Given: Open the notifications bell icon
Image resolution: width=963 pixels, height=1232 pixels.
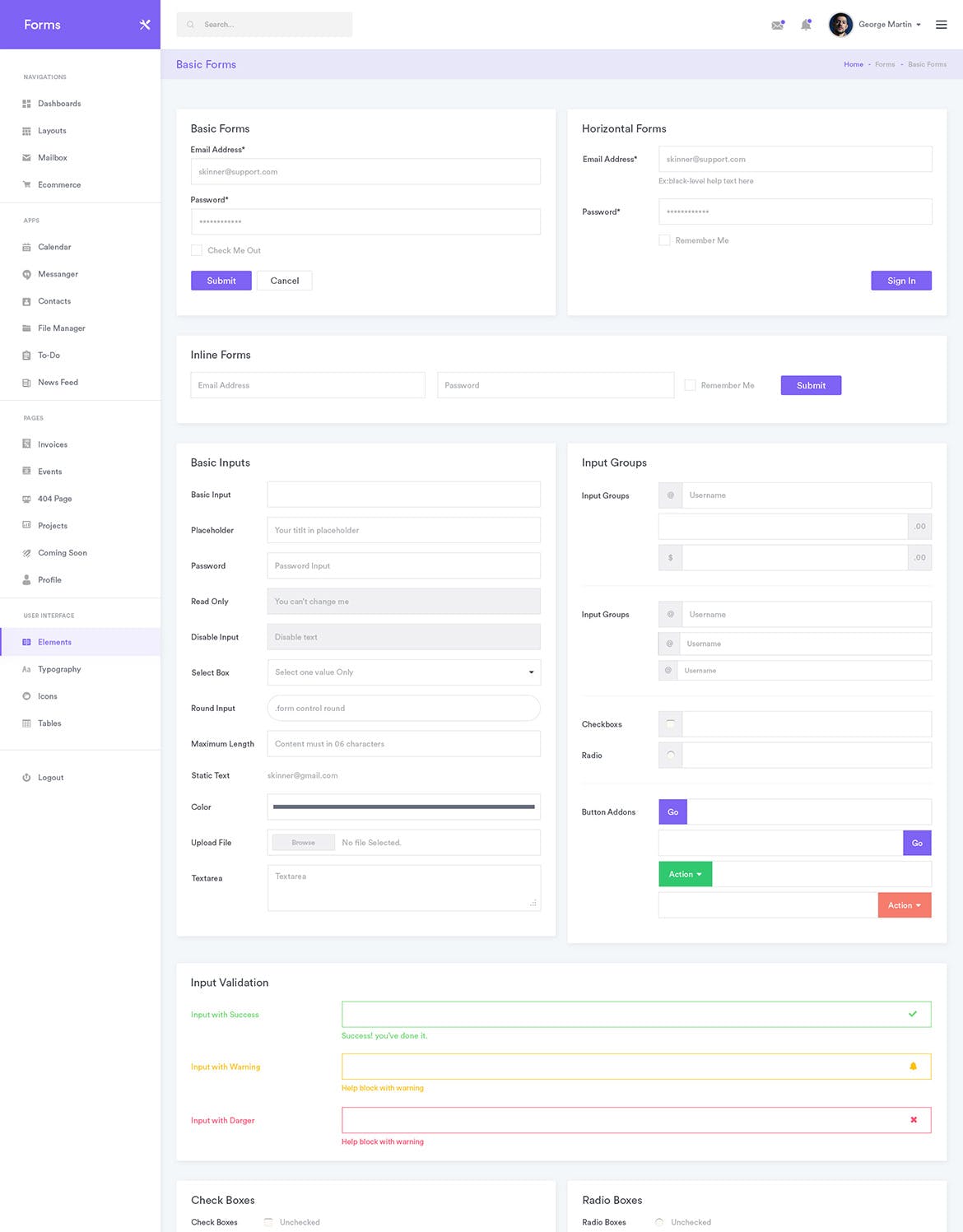Looking at the screenshot, I should 806,25.
